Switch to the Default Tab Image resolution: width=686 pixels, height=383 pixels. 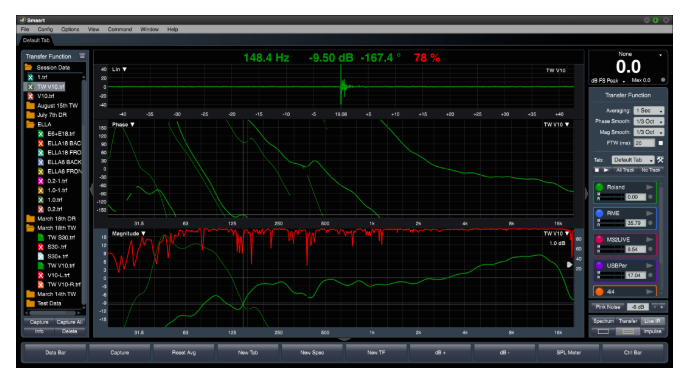coord(36,40)
